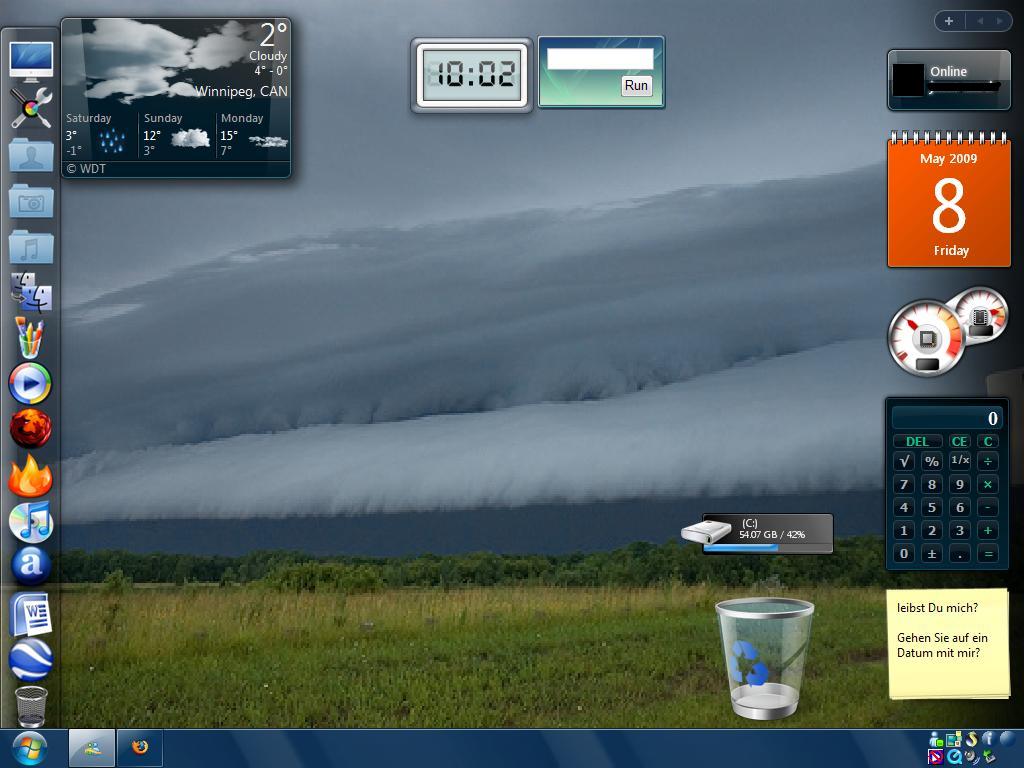The image size is (1024, 768).
Task: Click the QuickTime tray icon
Action: 954,757
